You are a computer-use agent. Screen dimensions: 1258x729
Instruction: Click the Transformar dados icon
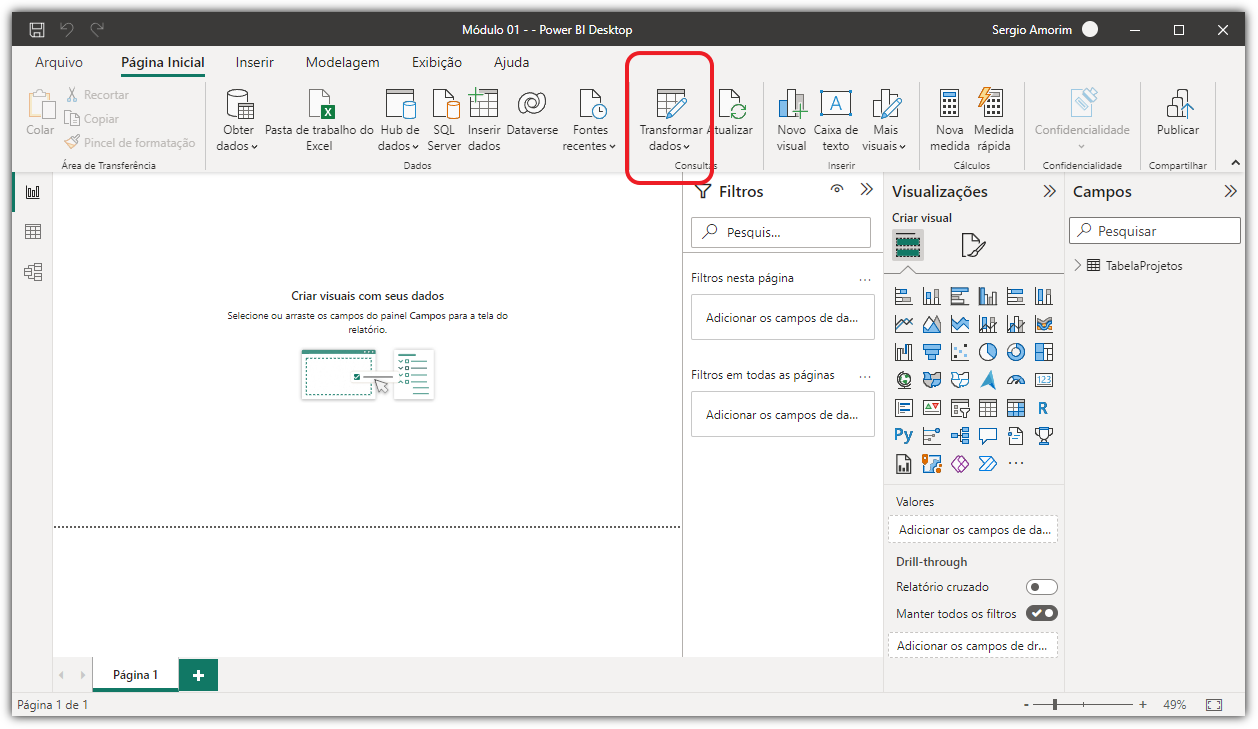670,104
